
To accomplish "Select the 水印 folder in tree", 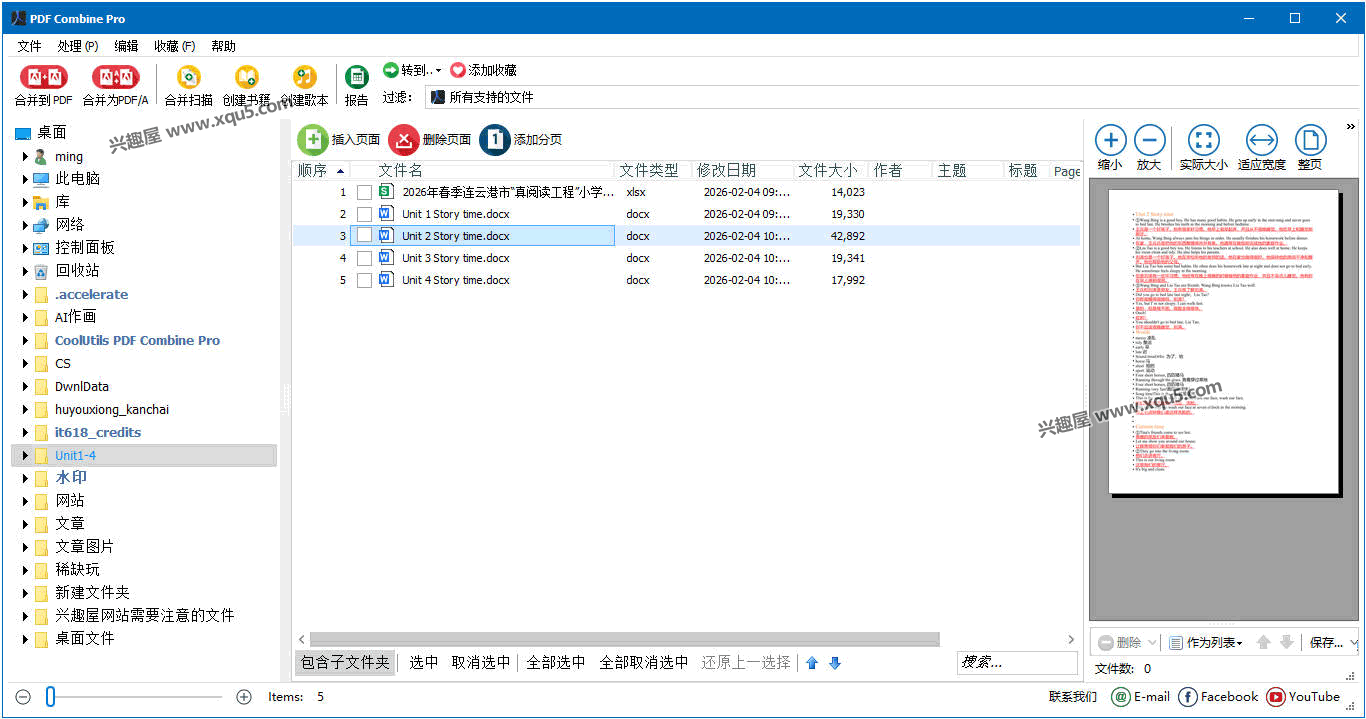I will tap(71, 478).
